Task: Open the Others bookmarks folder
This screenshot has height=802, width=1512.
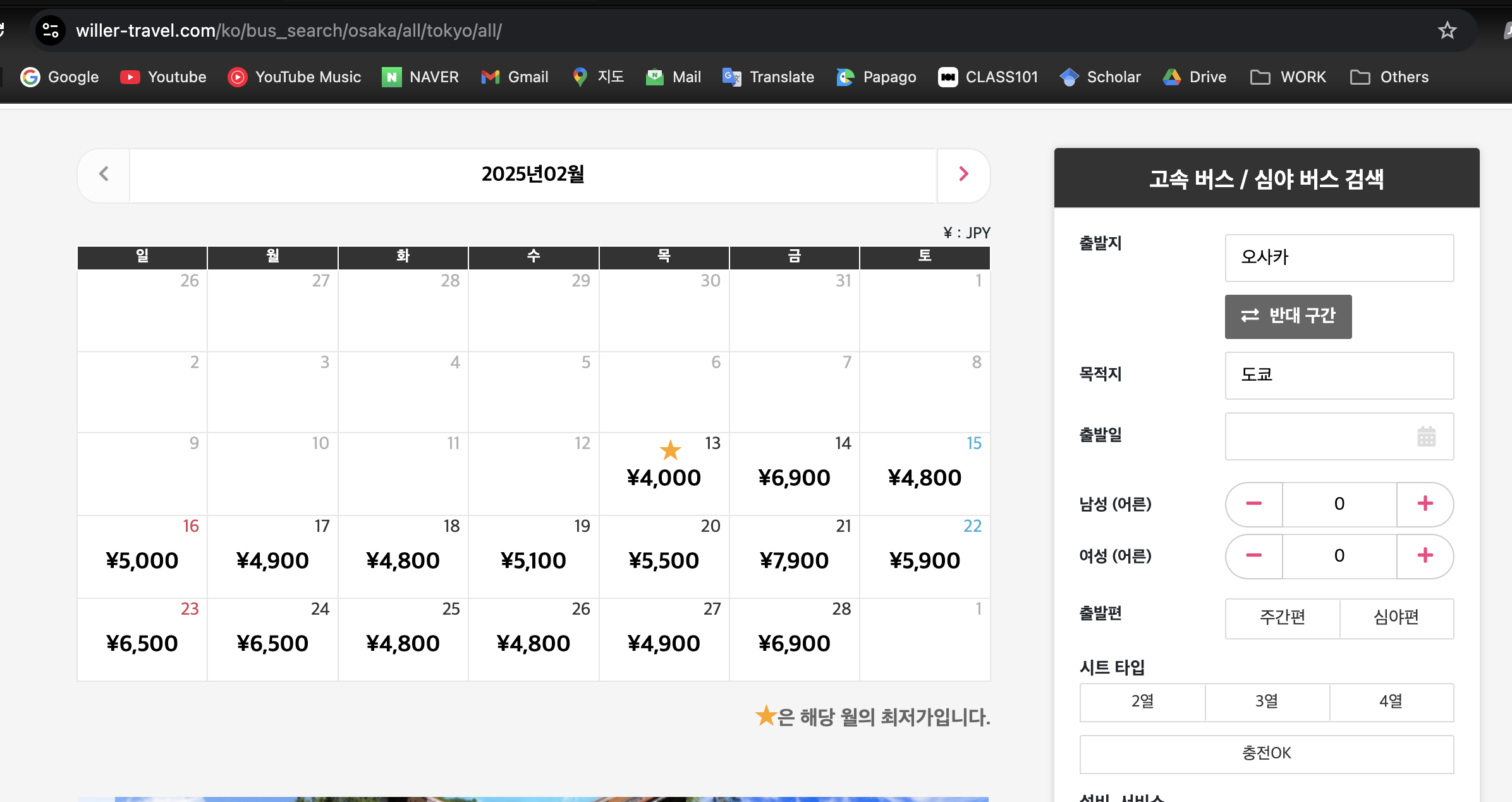Action: 1389,77
